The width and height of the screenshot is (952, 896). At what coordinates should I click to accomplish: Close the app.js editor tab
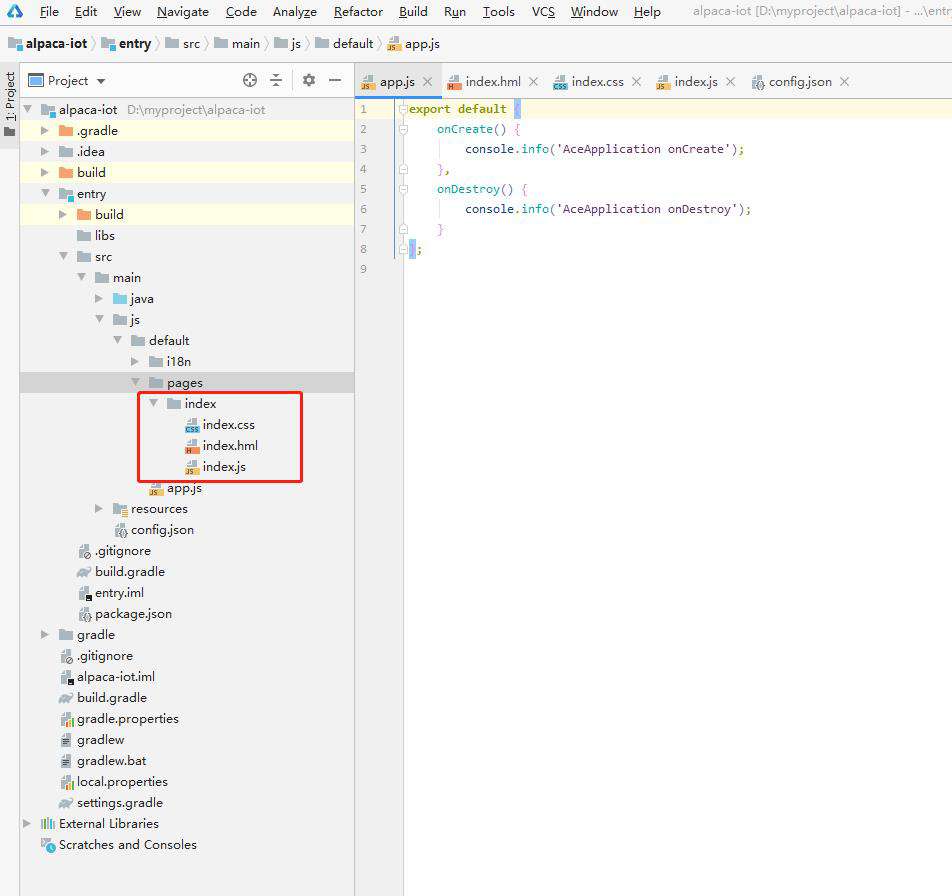427,81
